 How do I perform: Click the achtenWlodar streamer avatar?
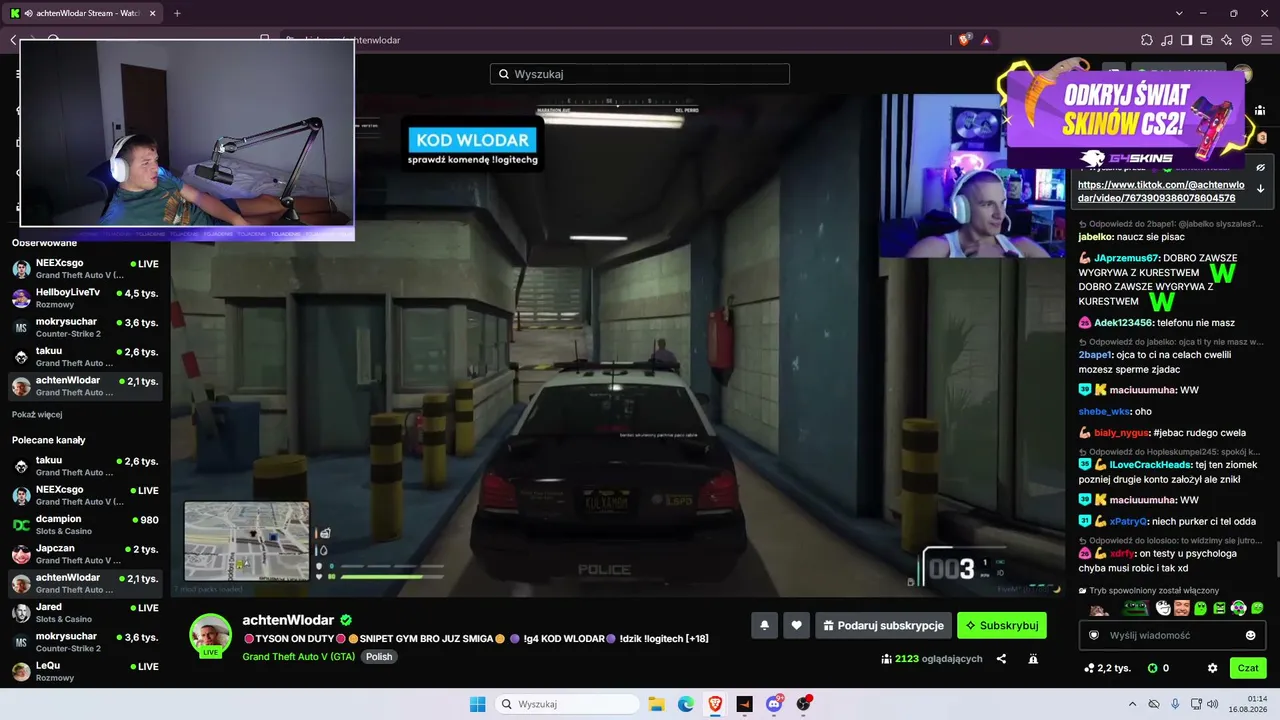pos(211,634)
